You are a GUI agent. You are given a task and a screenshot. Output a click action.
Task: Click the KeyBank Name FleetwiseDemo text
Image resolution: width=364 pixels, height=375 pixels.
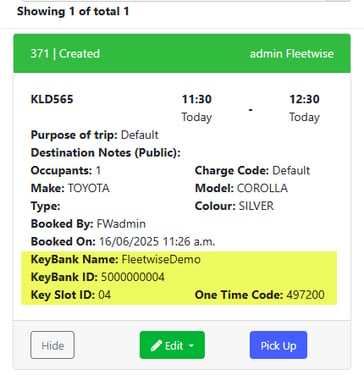point(161,259)
